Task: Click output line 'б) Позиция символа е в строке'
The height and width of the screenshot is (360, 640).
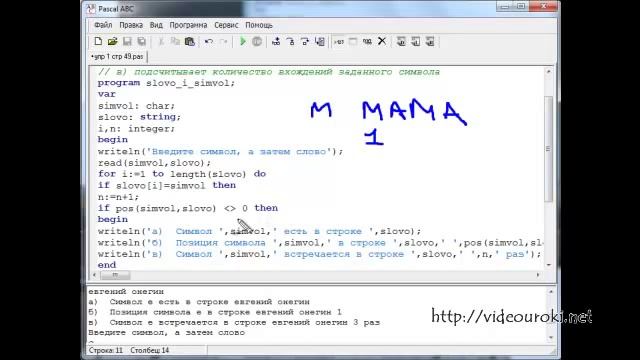Action: pos(215,312)
